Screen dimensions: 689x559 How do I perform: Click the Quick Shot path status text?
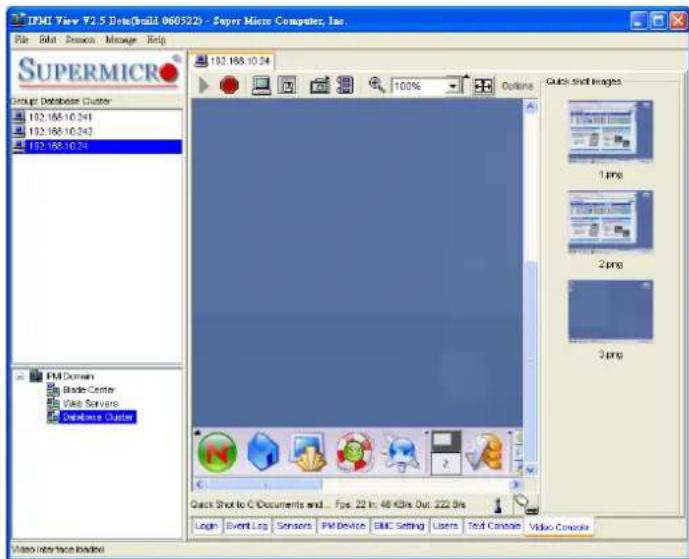click(x=260, y=505)
